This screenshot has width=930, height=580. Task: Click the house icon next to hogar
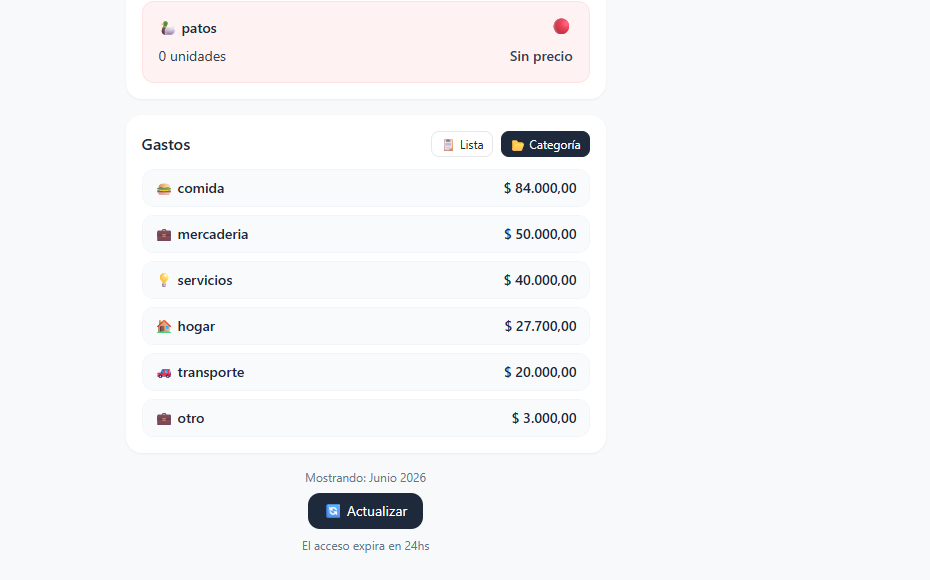pos(164,326)
